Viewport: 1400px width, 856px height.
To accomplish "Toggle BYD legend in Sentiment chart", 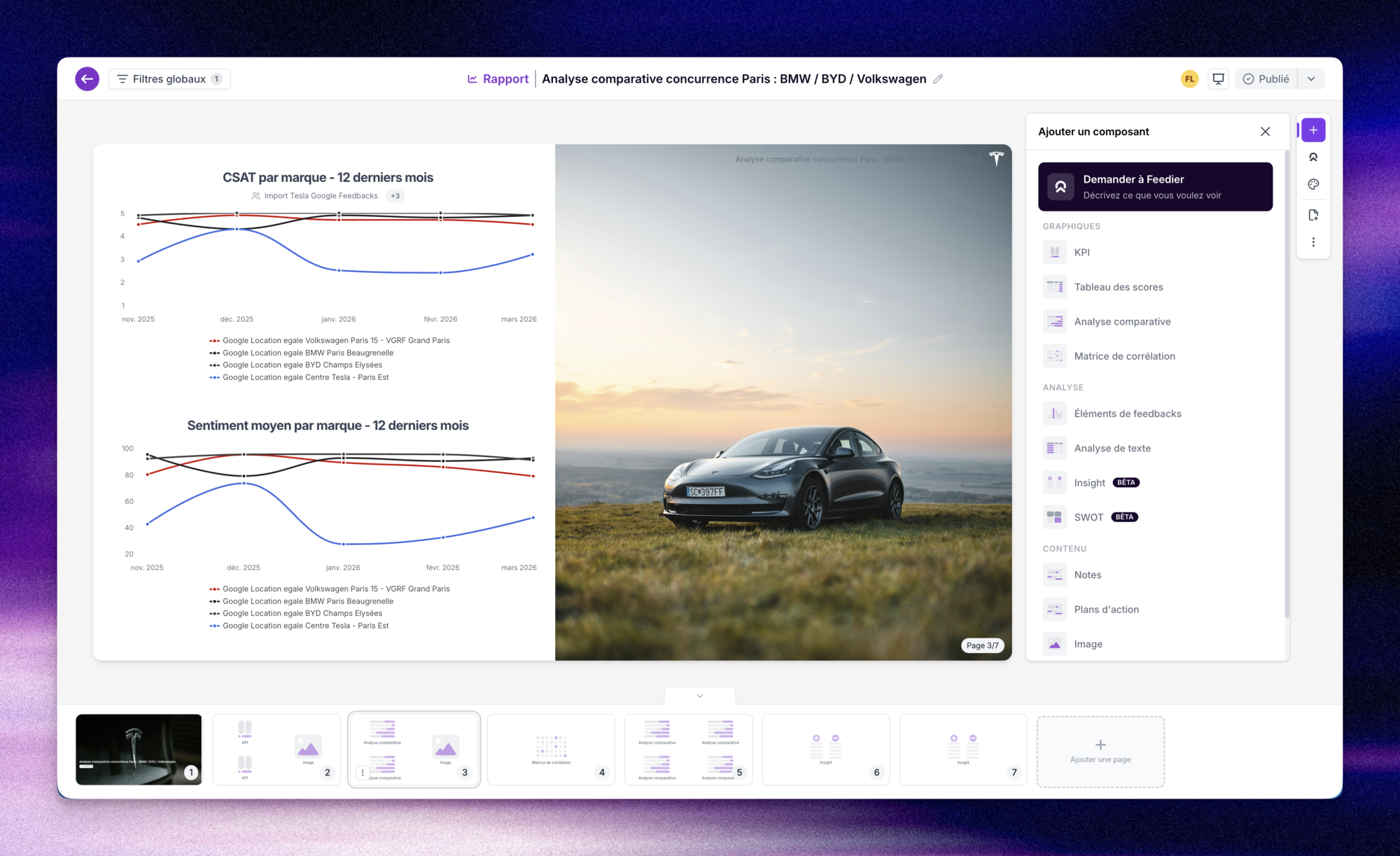I will point(295,614).
